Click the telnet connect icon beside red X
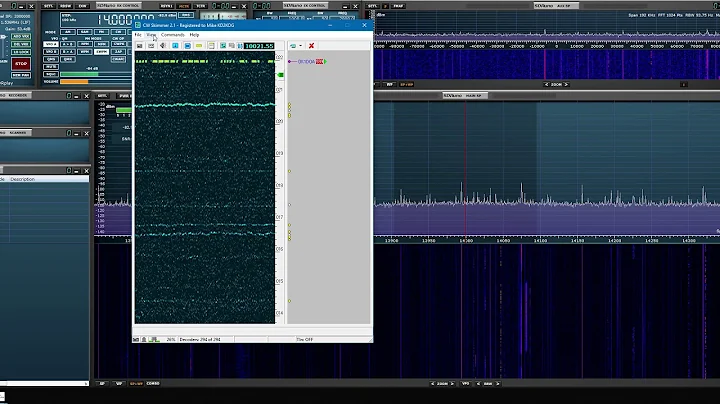 293,46
